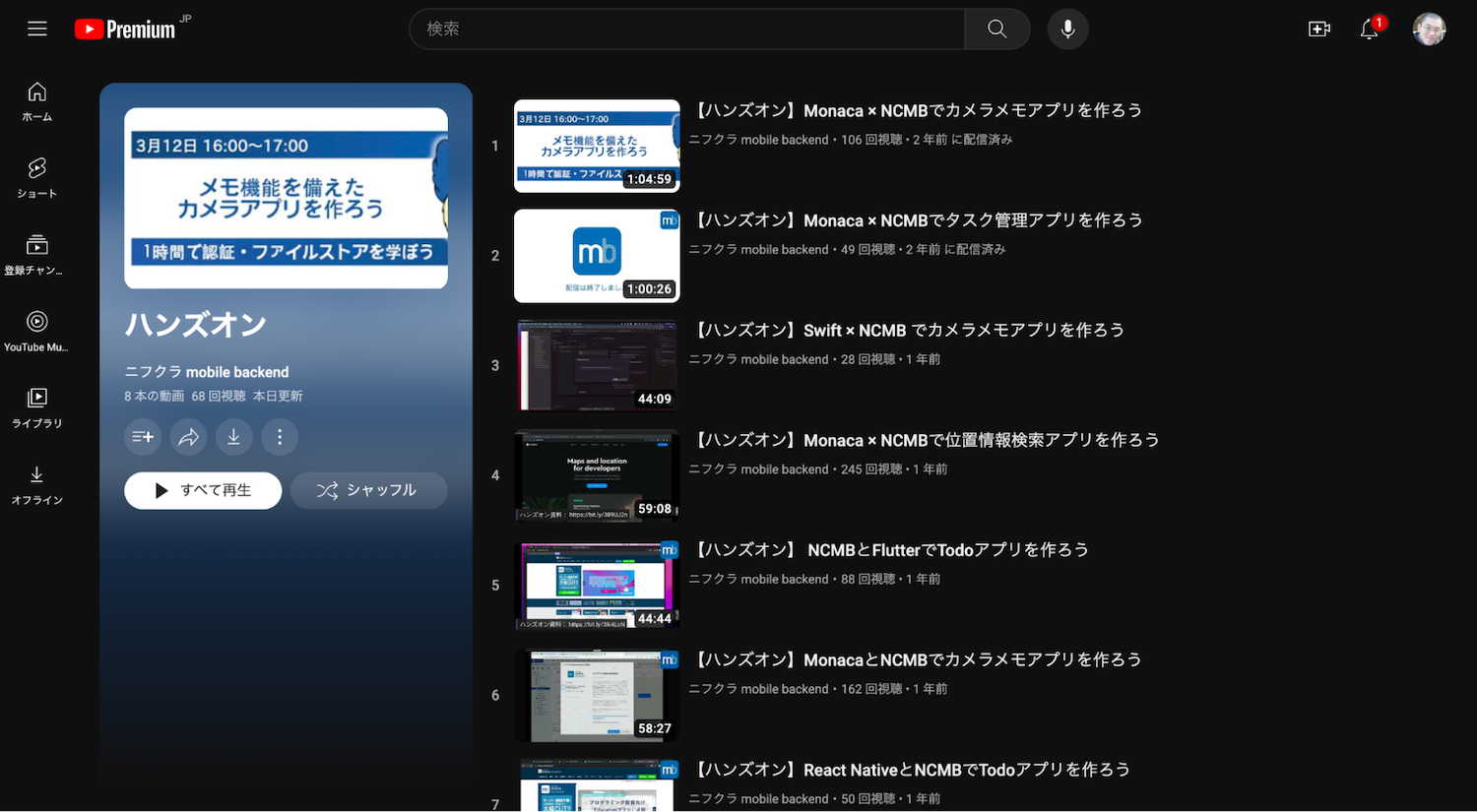
Task: Open the notifications bell
Action: [1370, 29]
